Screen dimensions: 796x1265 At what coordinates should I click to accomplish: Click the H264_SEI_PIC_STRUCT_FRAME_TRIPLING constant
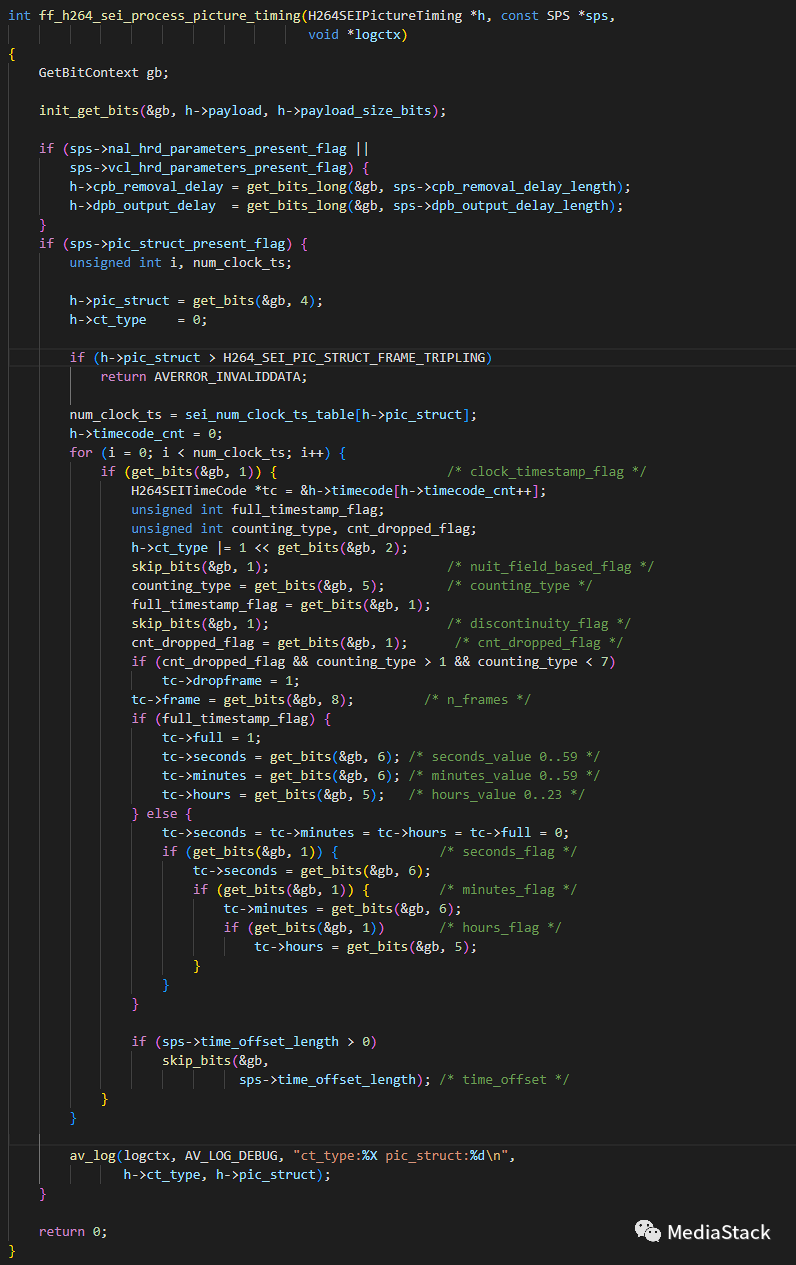(357, 357)
